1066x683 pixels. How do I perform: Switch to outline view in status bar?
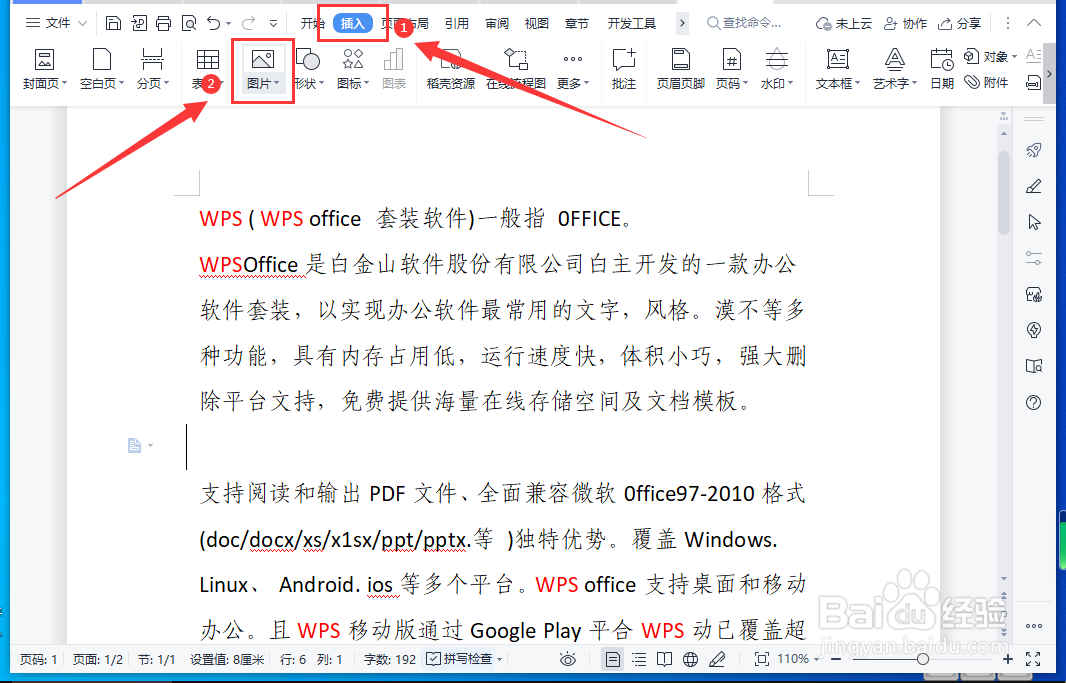(639, 659)
